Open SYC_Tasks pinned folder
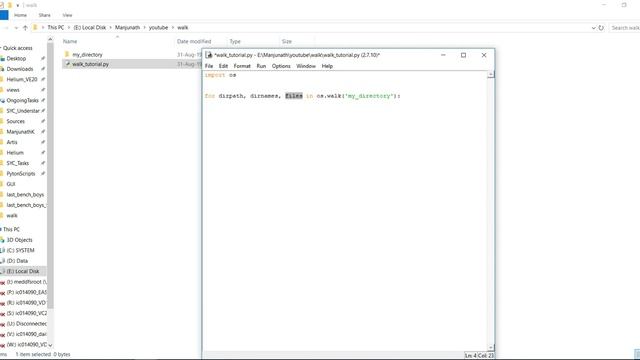 click(18, 163)
